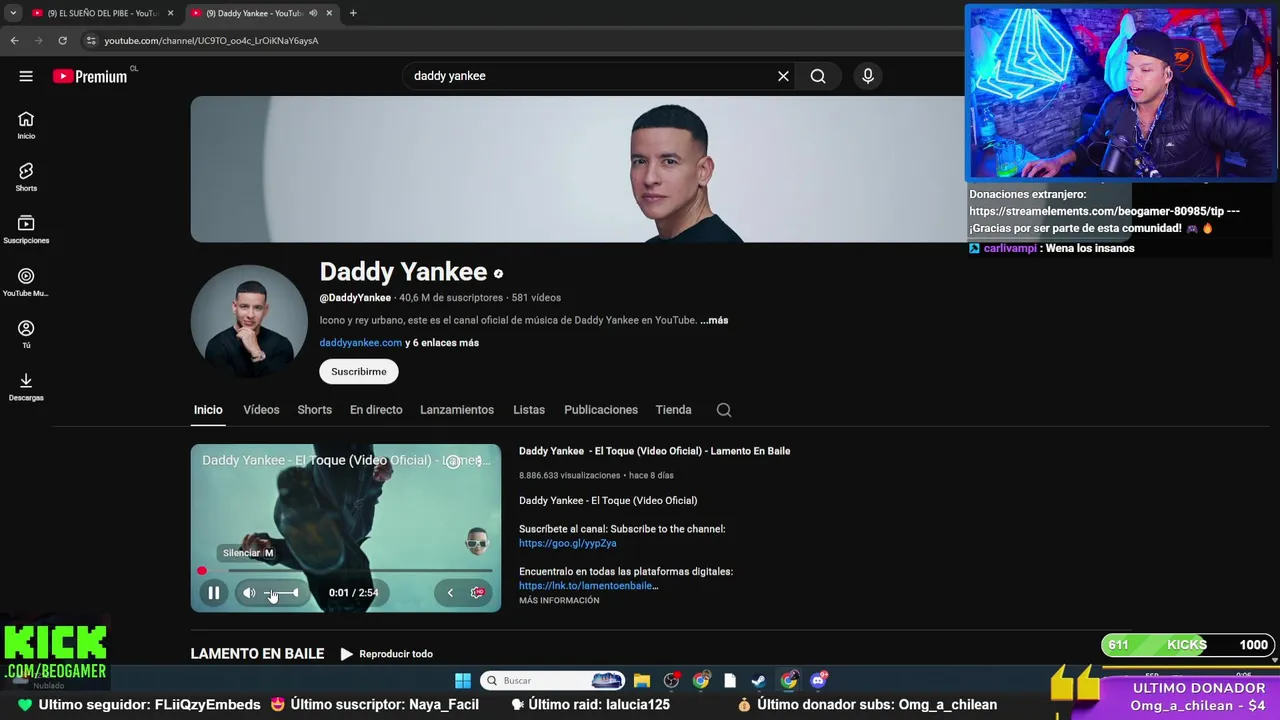Open File Explorer from the taskbar
1280x720 pixels.
click(642, 681)
